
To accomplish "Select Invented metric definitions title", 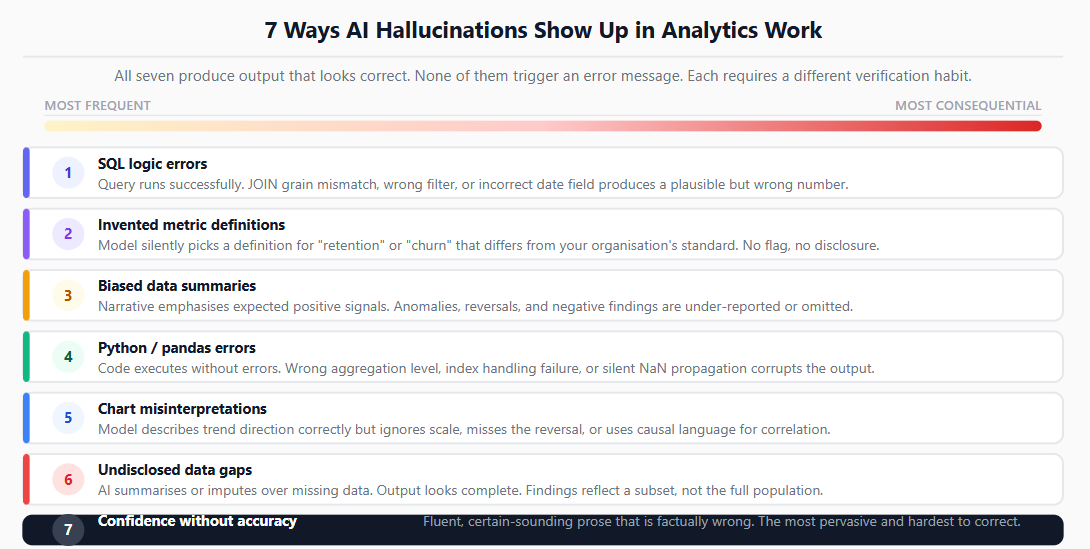I will click(x=191, y=225).
